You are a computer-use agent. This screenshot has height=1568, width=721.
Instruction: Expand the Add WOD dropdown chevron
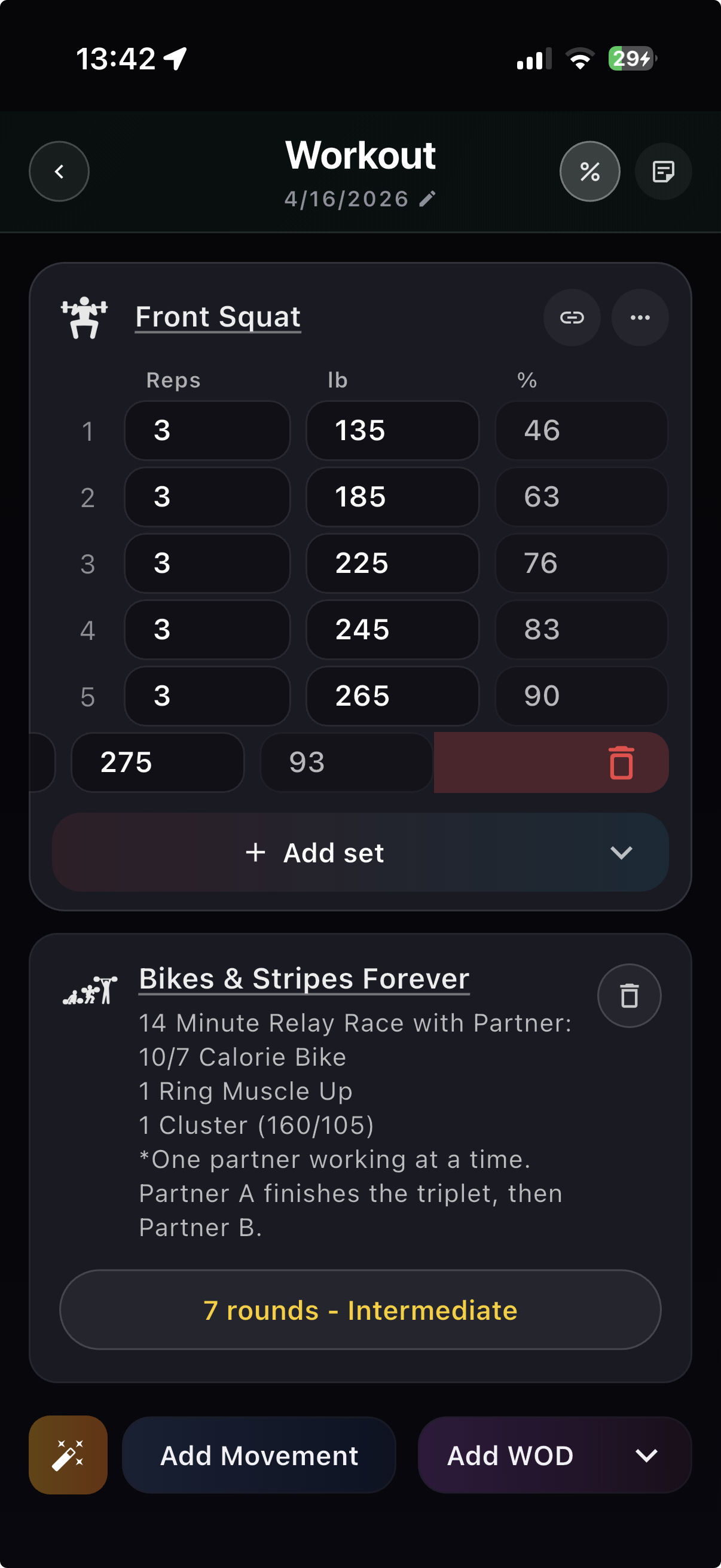point(646,1456)
